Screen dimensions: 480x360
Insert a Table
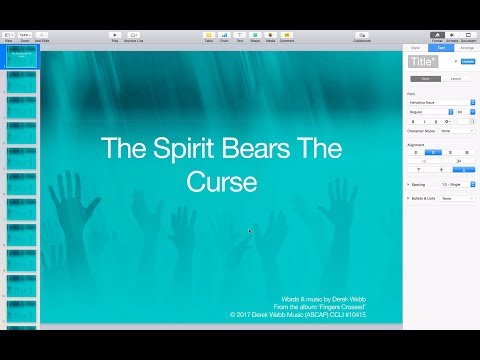(x=209, y=35)
